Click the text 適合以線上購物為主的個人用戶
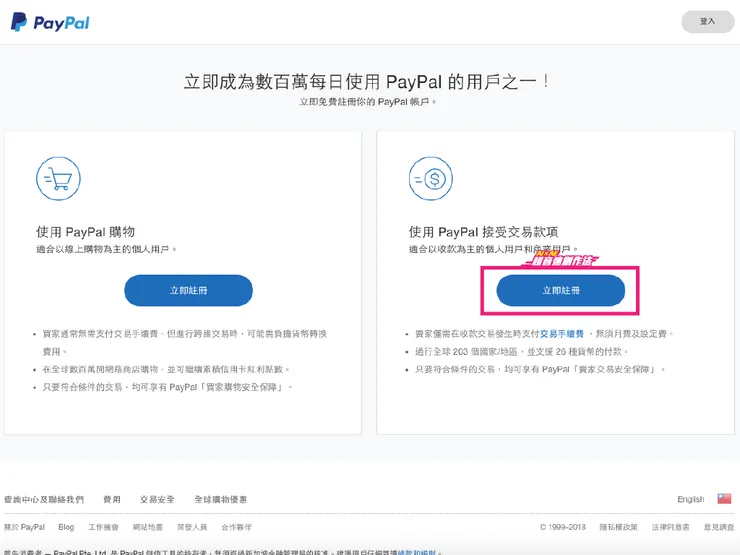The height and width of the screenshot is (555, 740). (106, 249)
